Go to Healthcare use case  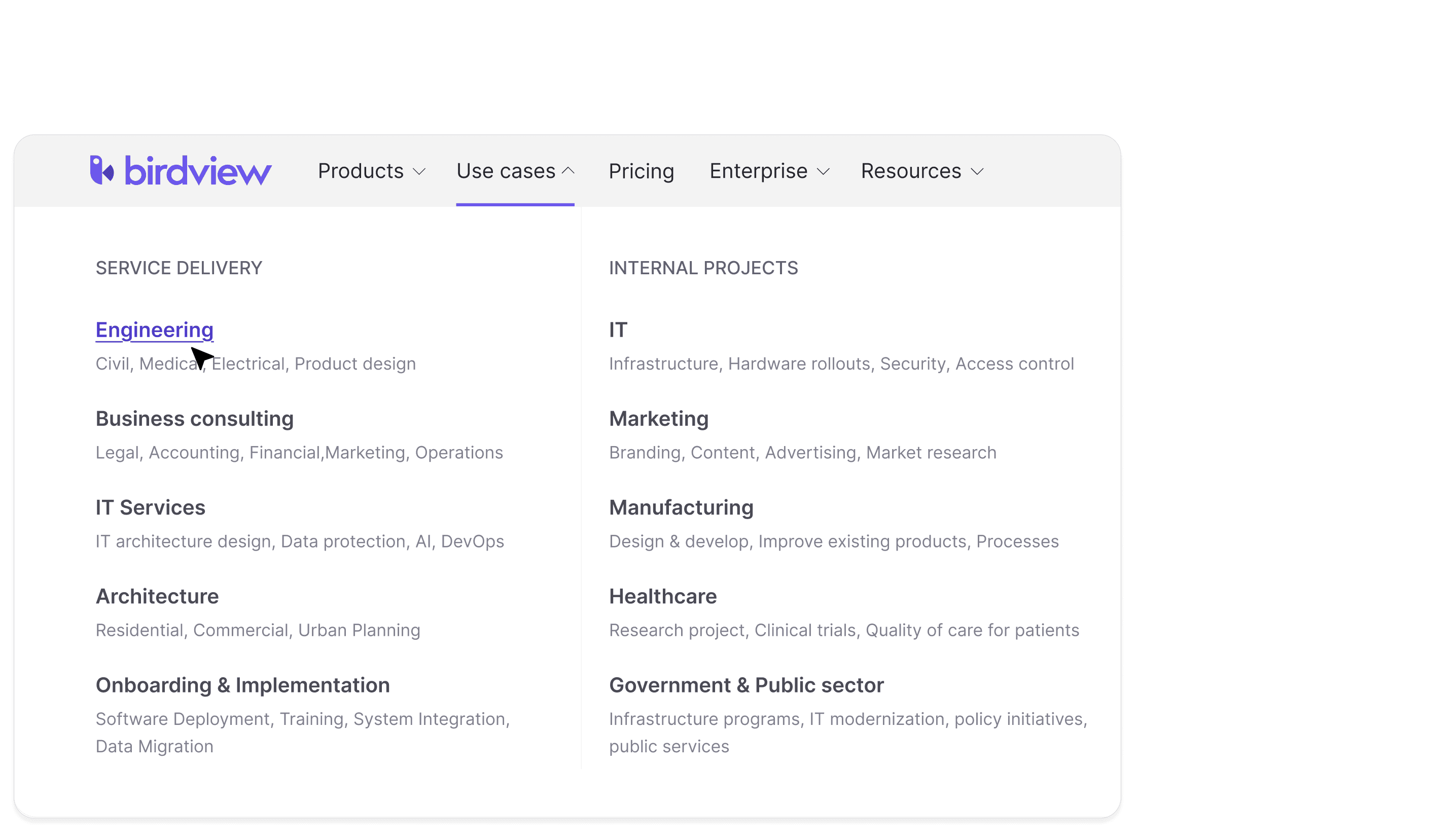[x=662, y=597]
